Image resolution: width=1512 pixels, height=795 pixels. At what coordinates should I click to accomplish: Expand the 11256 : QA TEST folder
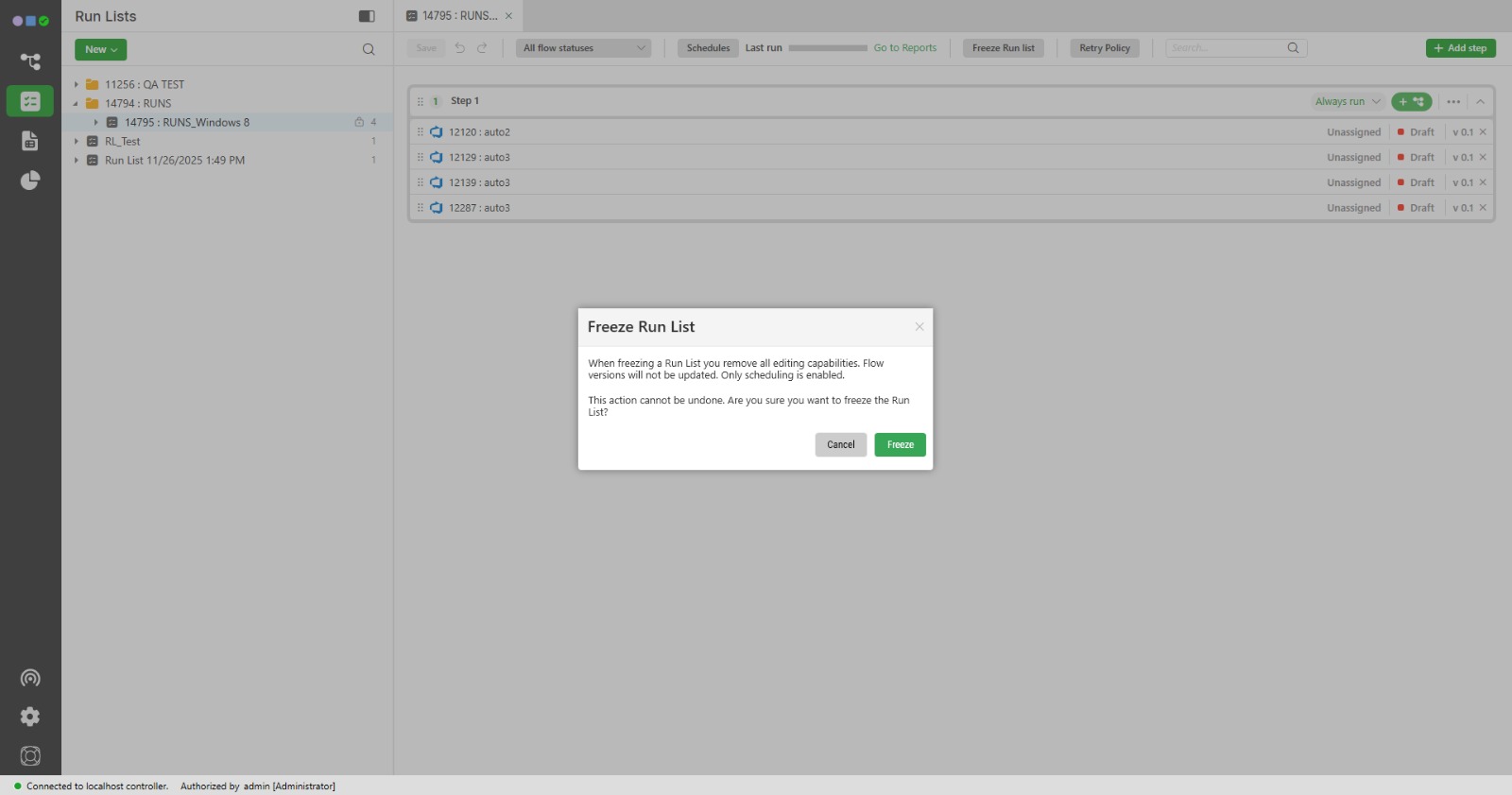click(x=77, y=84)
